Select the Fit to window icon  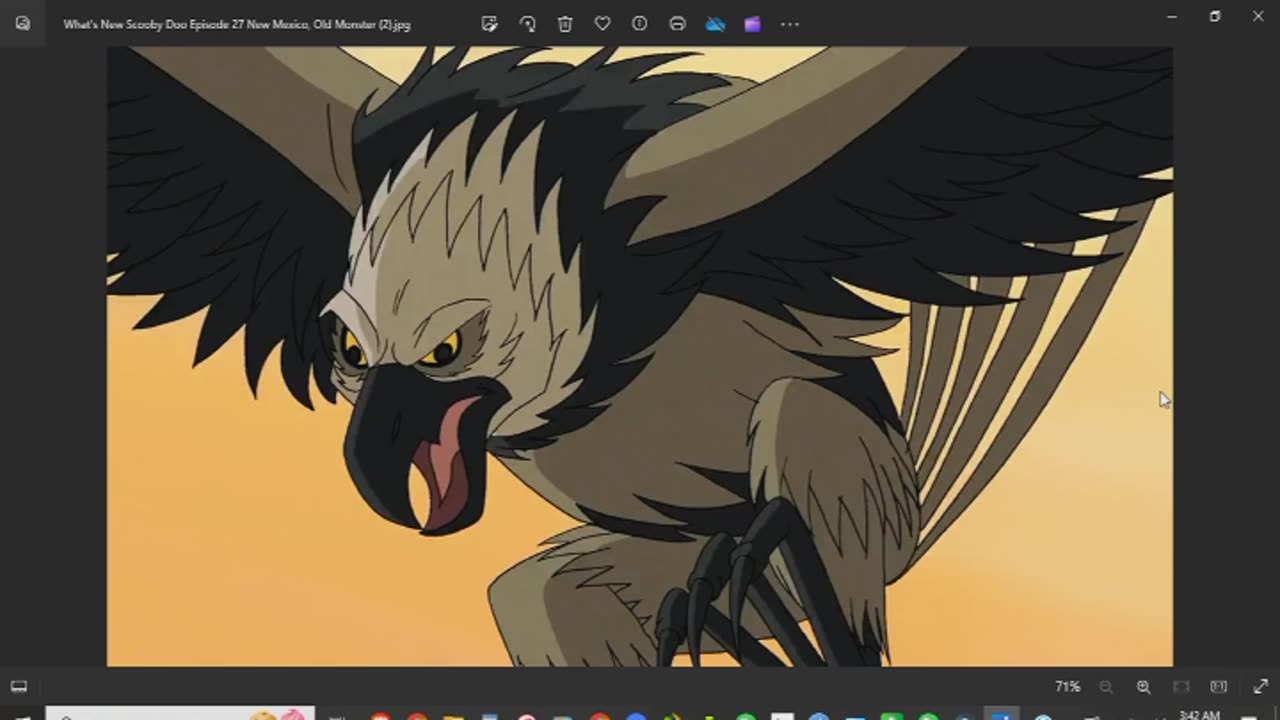pyautogui.click(x=1181, y=687)
